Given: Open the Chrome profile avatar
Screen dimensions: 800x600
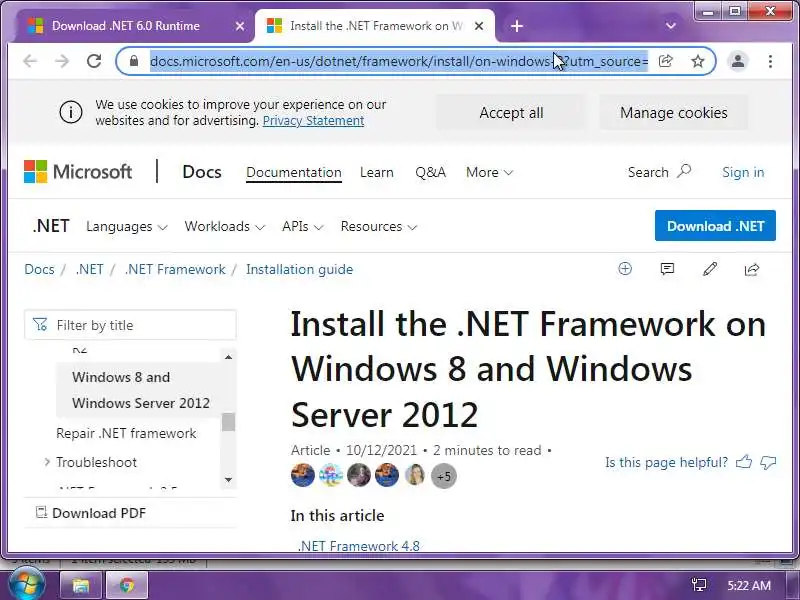Looking at the screenshot, I should coord(738,61).
